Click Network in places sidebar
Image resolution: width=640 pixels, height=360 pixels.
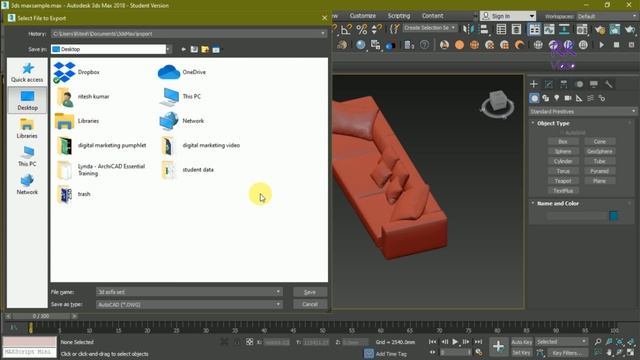(x=27, y=184)
